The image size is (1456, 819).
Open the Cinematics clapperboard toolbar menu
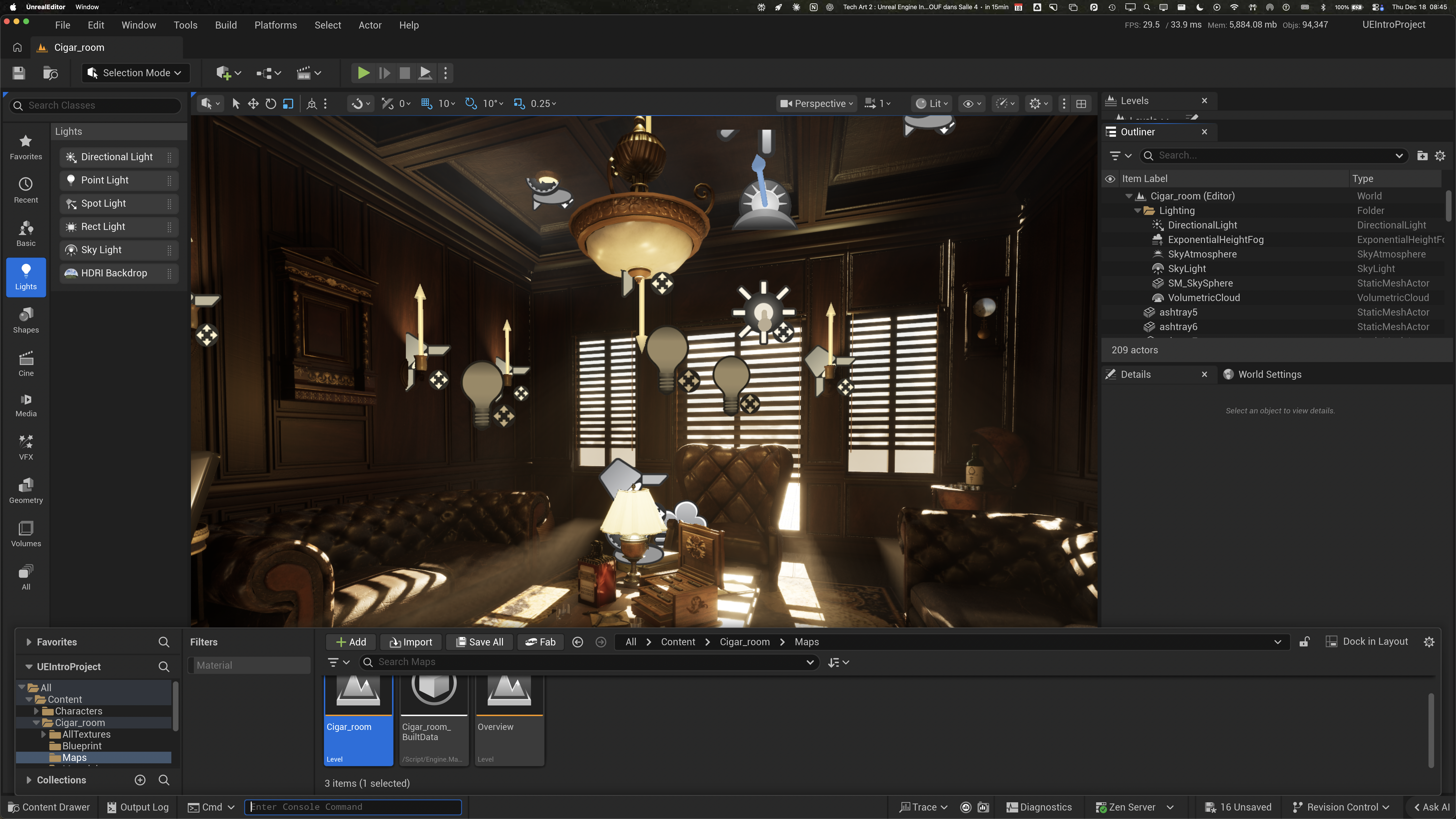pyautogui.click(x=309, y=73)
